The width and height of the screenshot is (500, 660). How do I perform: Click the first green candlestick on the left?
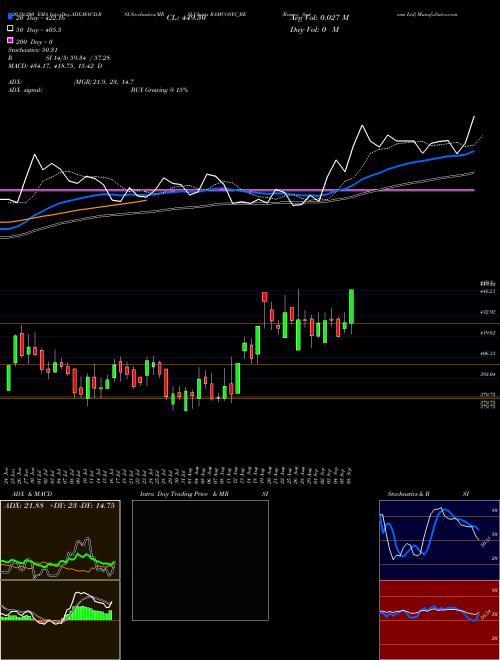tap(8, 378)
